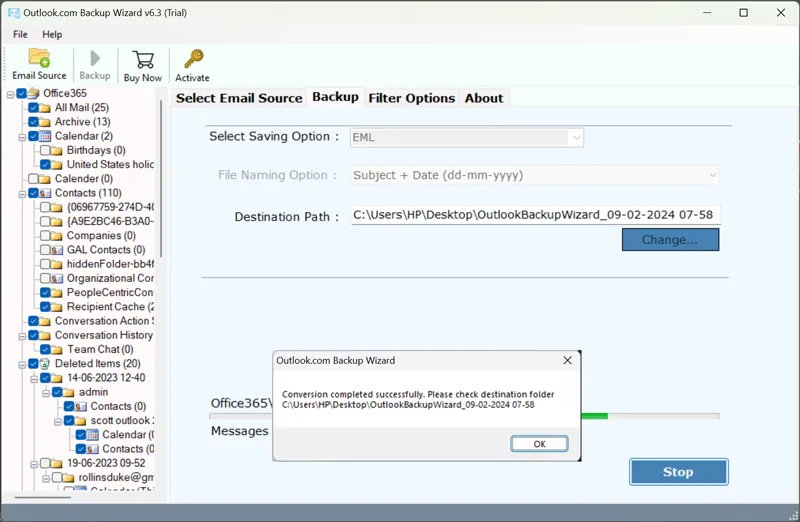Switch to the Filter Options tab
Screen dimensions: 800x522
411,98
